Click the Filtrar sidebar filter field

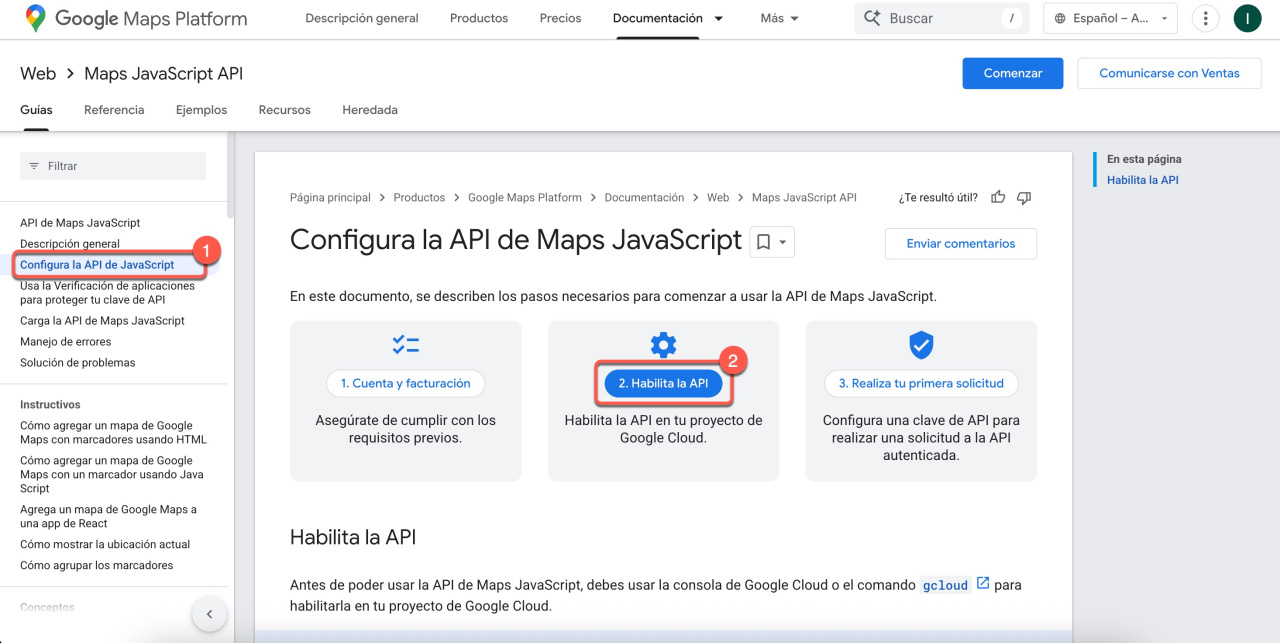(112, 166)
